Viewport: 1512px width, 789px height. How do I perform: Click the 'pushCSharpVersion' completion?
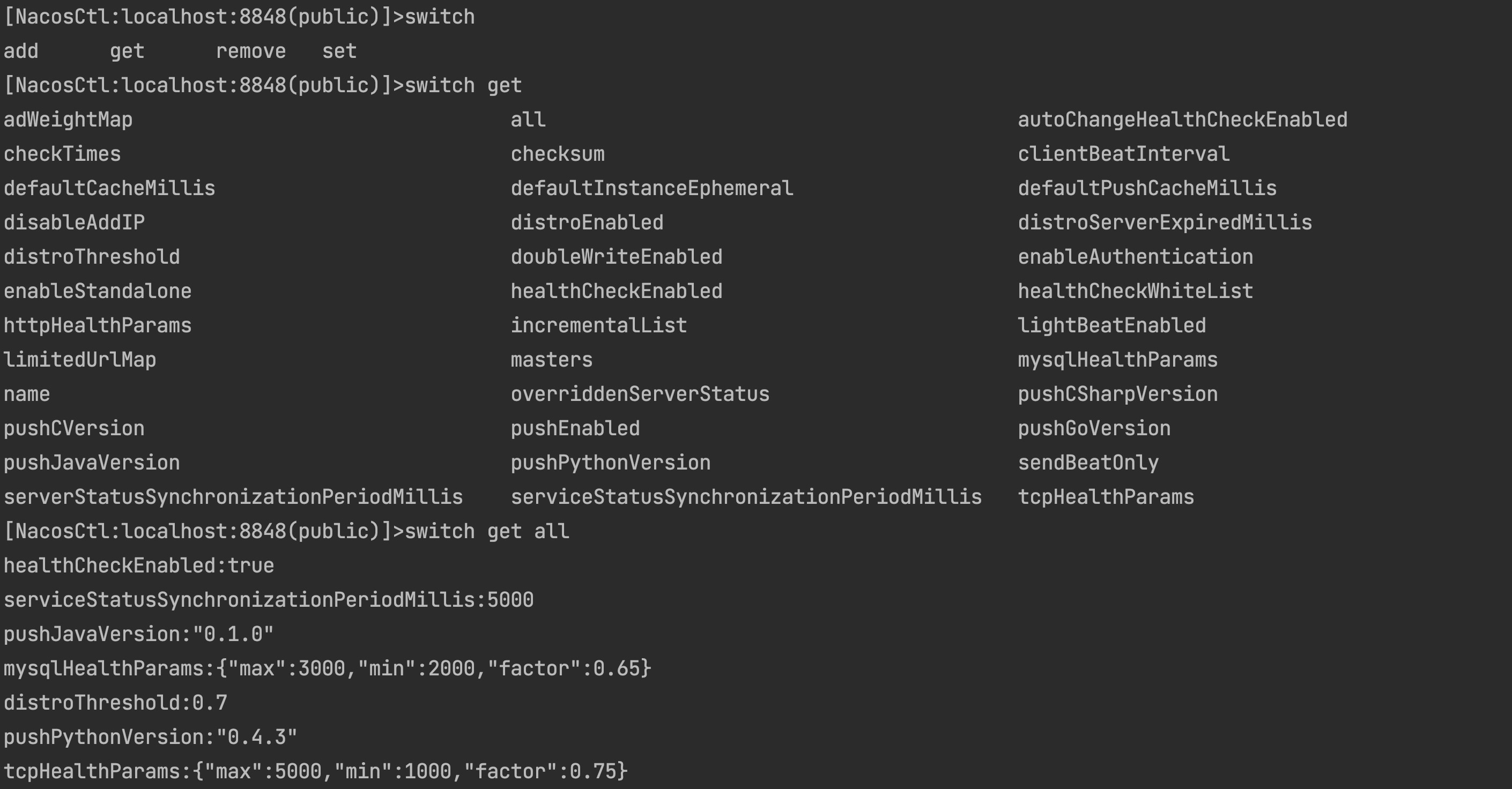(1117, 394)
